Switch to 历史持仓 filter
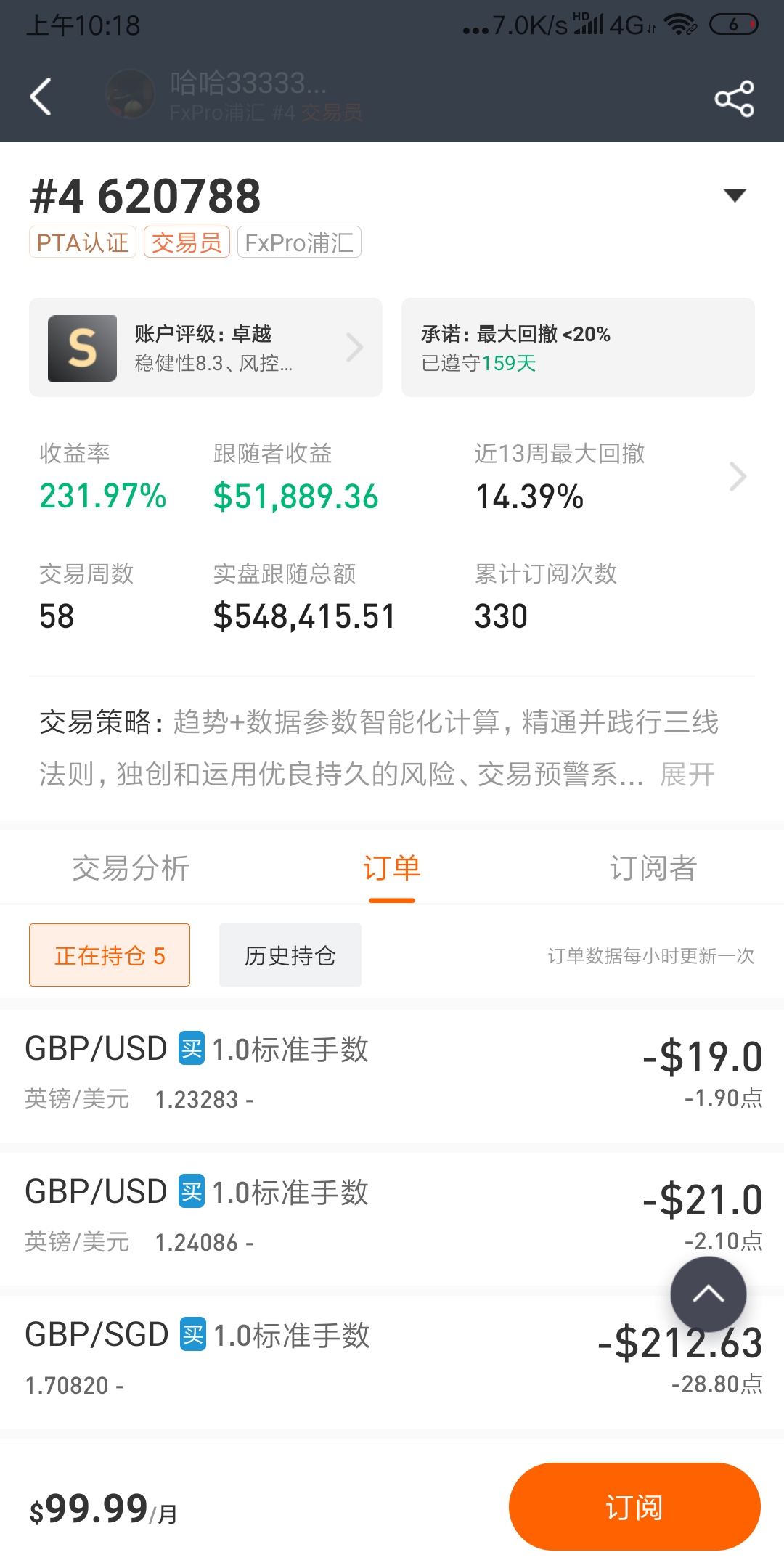 (x=290, y=955)
